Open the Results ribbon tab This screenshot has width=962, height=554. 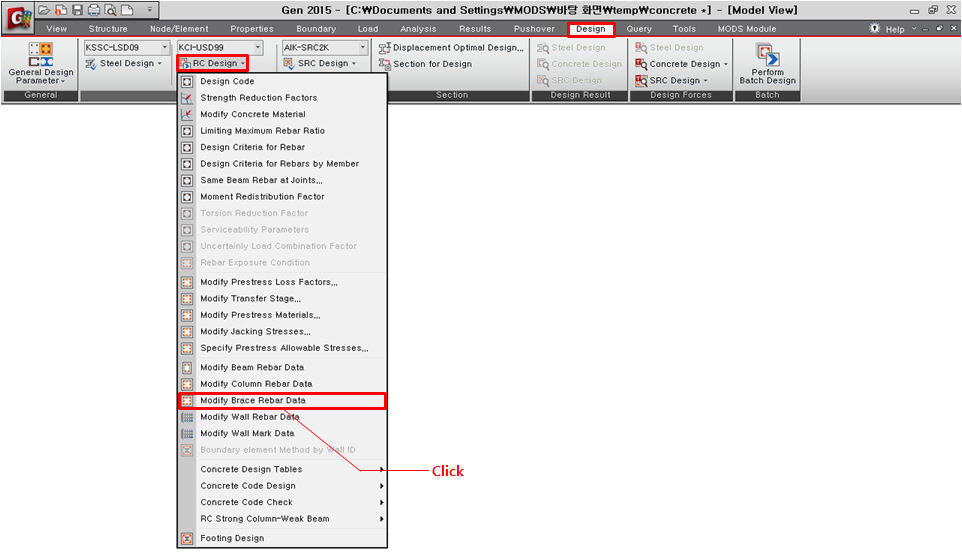pyautogui.click(x=475, y=29)
